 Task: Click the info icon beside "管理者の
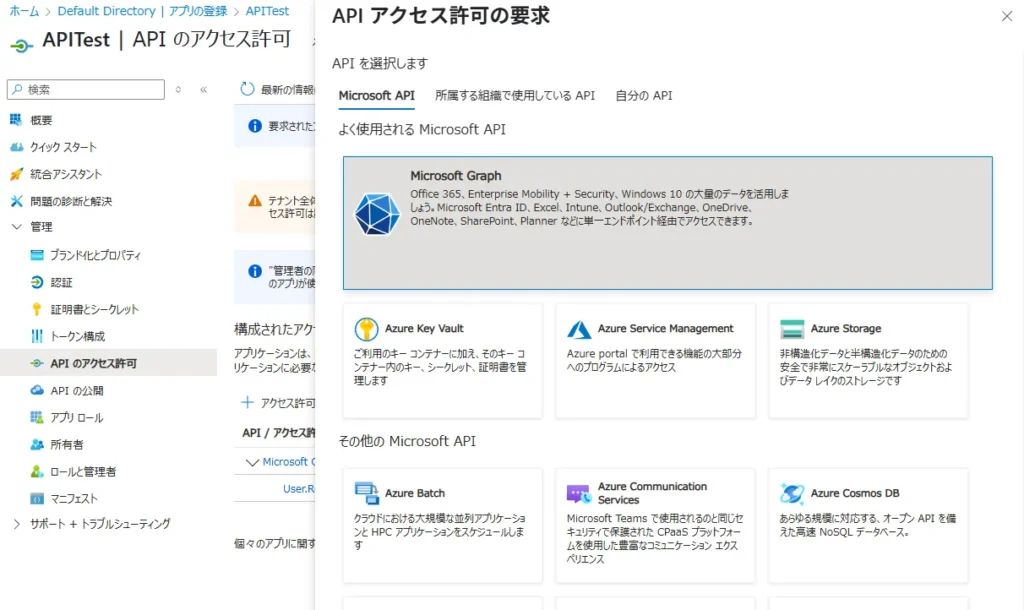pos(255,271)
